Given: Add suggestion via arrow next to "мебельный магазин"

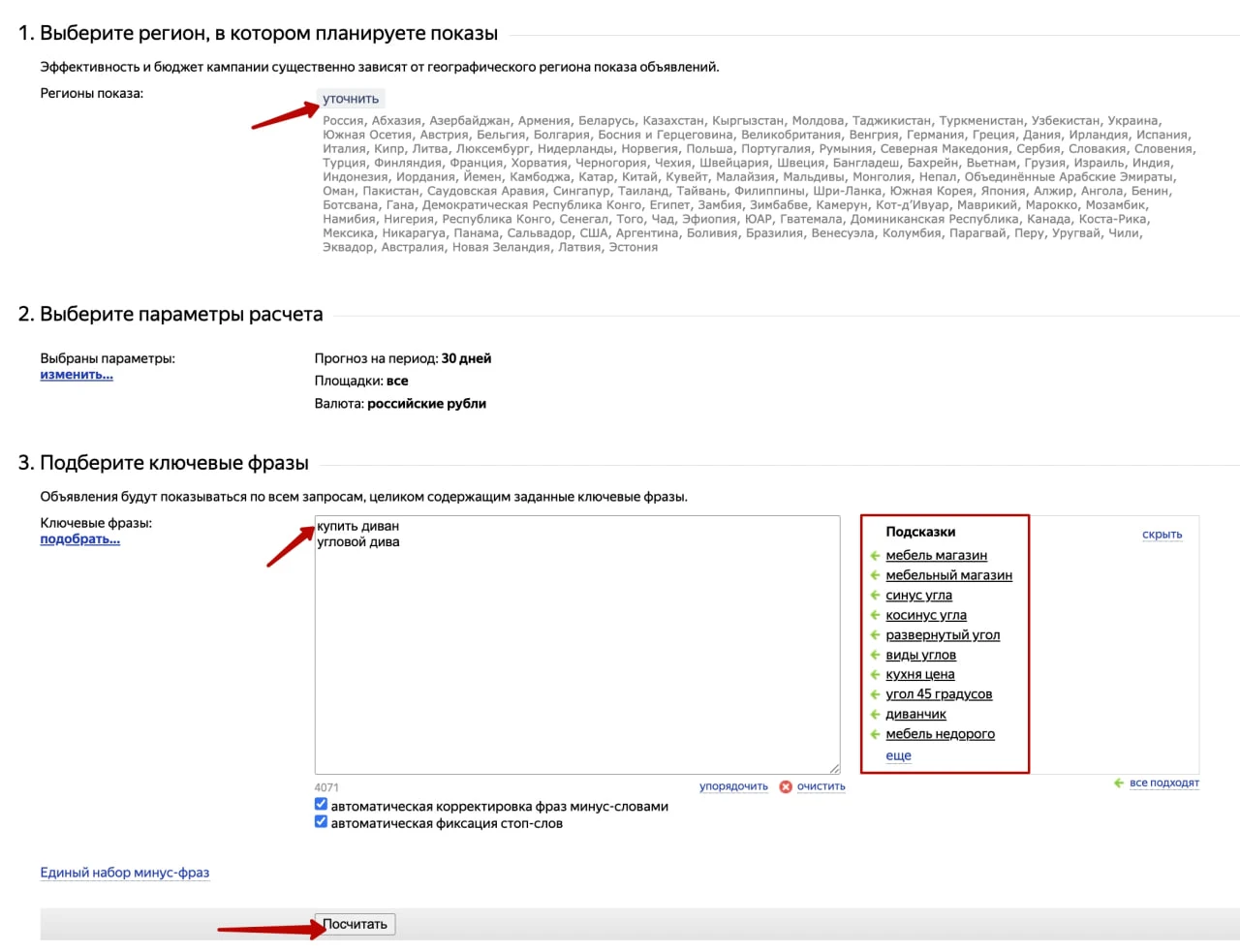Looking at the screenshot, I should pyautogui.click(x=875, y=575).
